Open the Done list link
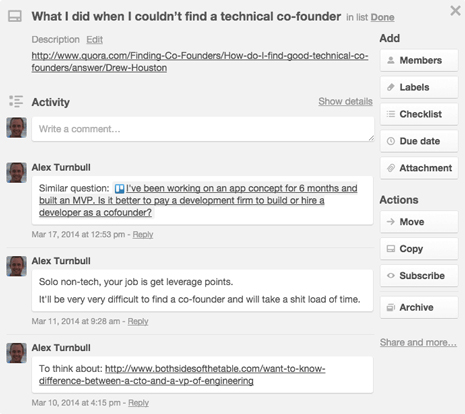Viewport: 465px width, 414px height. (x=382, y=17)
